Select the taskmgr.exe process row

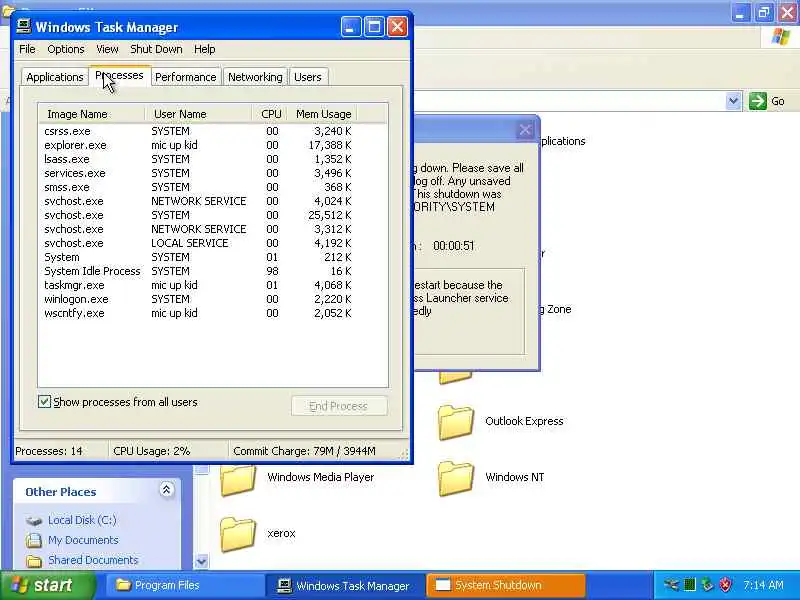[x=198, y=285]
